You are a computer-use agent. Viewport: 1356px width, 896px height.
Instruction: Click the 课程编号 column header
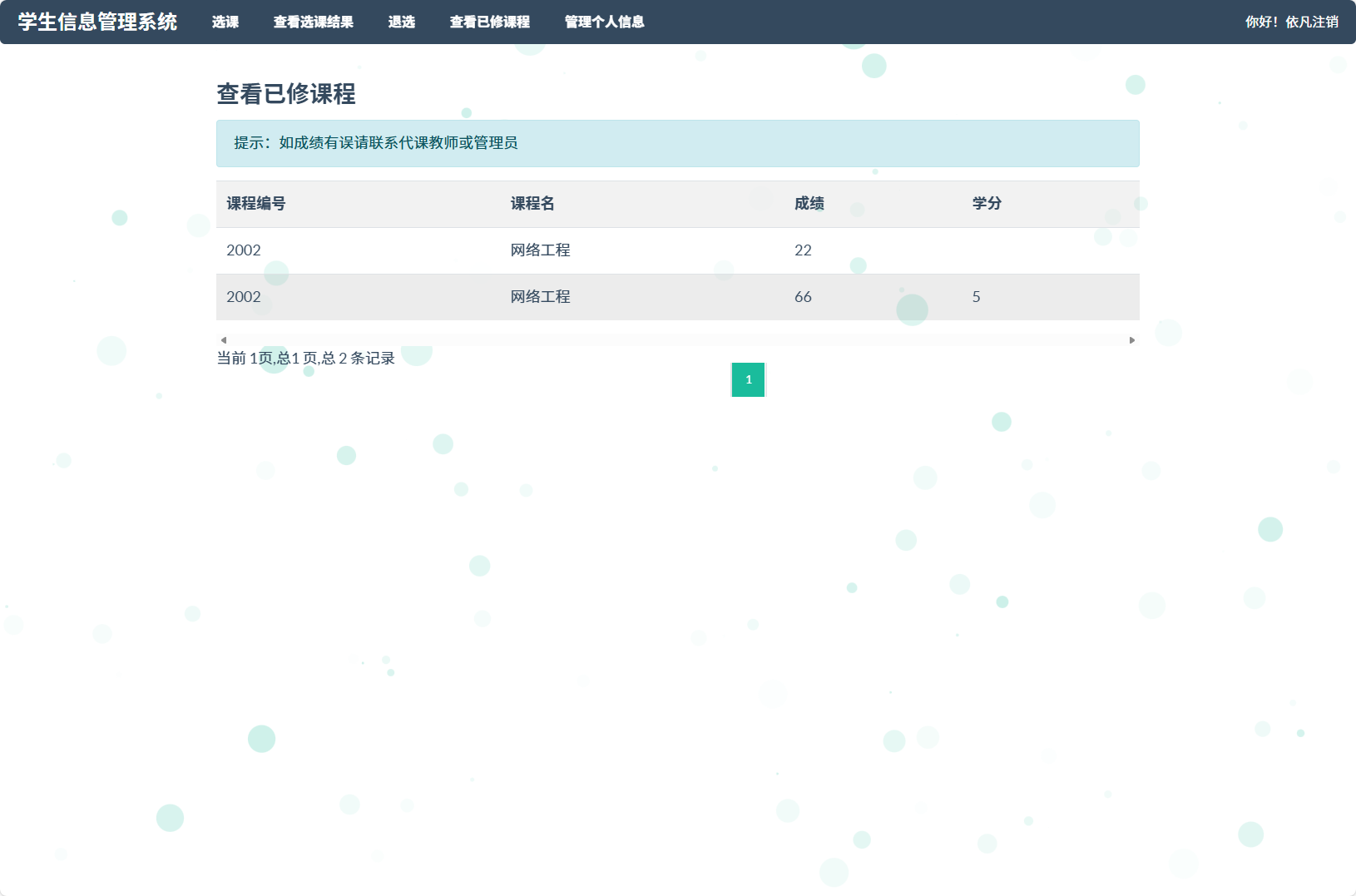(255, 204)
